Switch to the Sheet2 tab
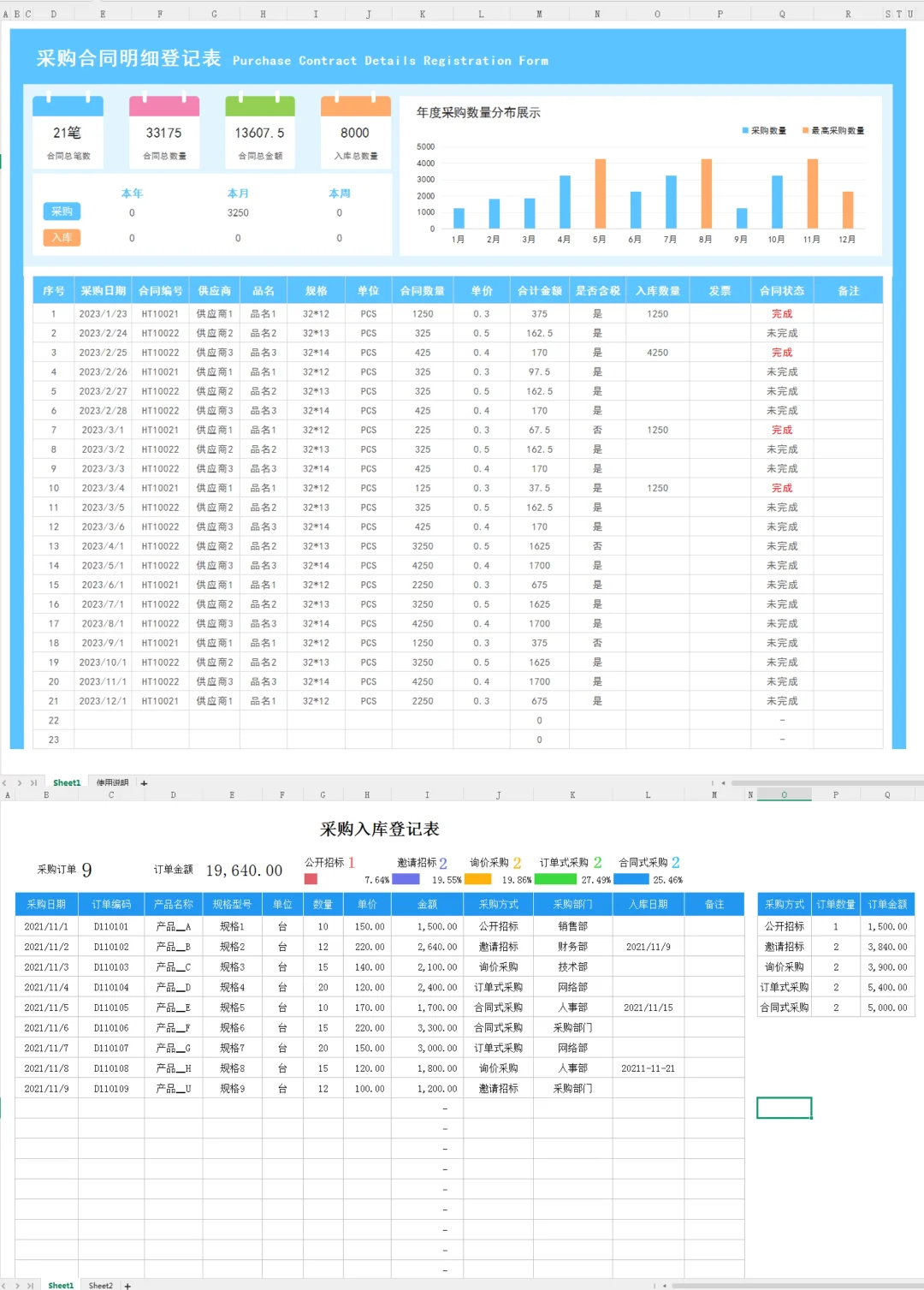The image size is (924, 1290). coord(100,1285)
